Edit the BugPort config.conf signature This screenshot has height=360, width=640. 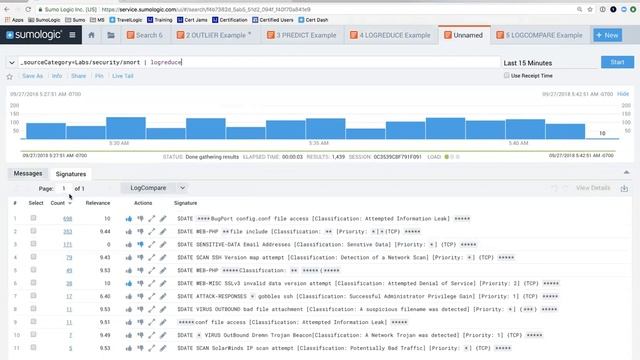pos(163,219)
